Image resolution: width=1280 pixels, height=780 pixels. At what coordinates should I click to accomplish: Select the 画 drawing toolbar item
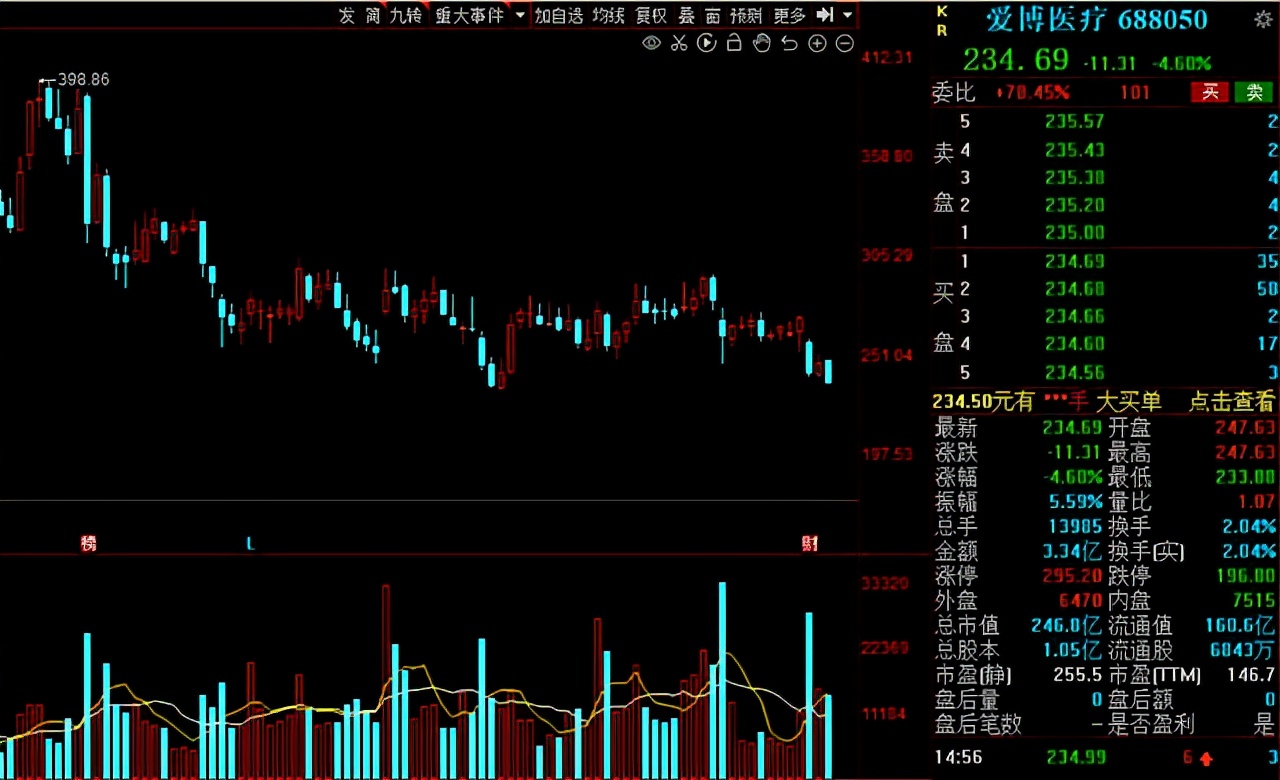coord(712,15)
